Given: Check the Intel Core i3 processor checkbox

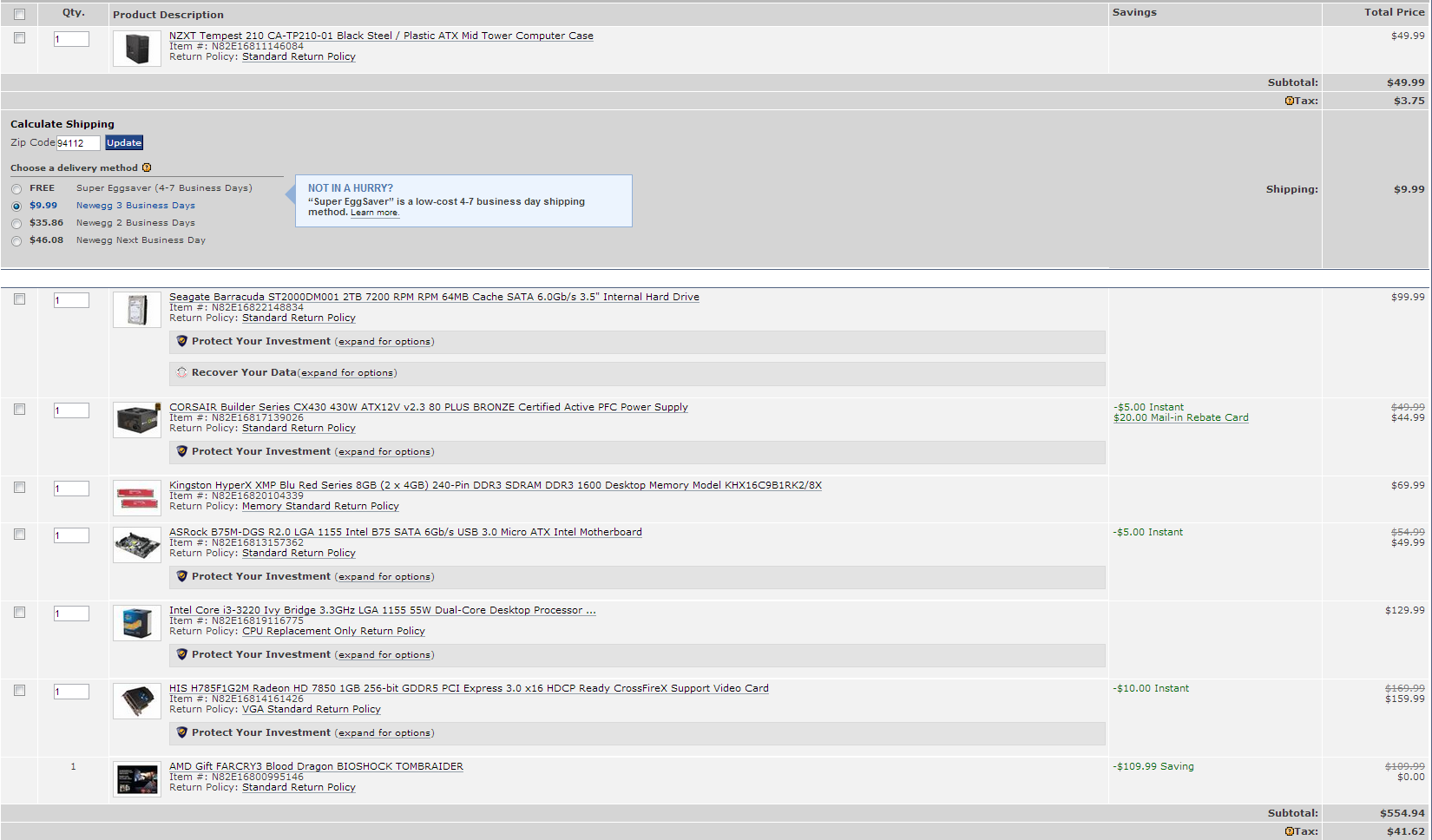Looking at the screenshot, I should click(x=20, y=613).
